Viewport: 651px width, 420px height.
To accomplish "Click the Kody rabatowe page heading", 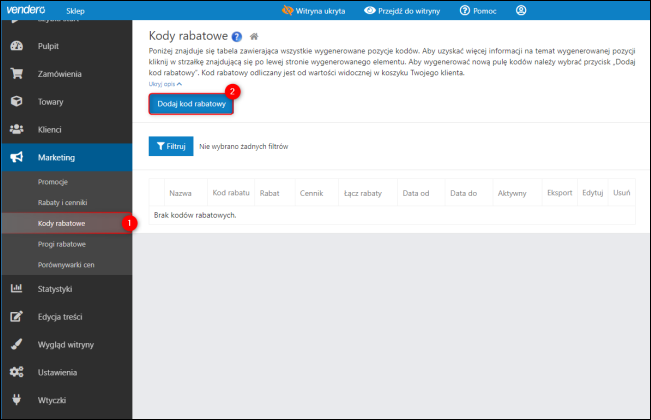I will click(188, 36).
